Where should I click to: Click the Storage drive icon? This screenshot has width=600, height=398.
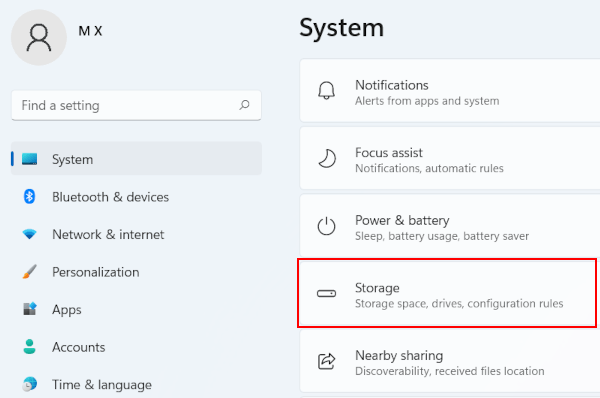pyautogui.click(x=326, y=294)
